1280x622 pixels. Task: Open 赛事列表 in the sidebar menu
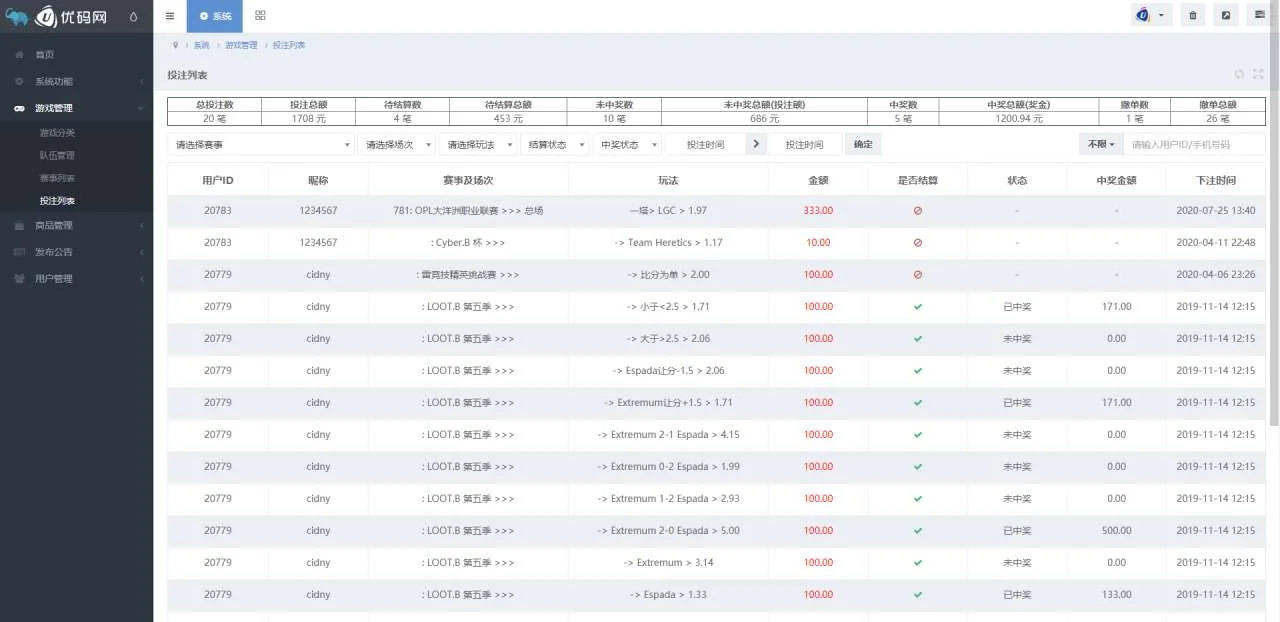point(57,178)
